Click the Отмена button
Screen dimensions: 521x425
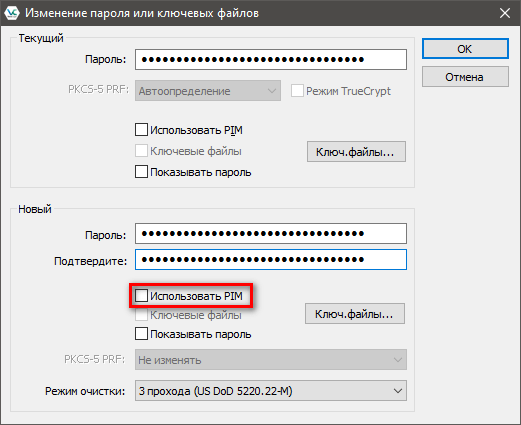pos(465,77)
